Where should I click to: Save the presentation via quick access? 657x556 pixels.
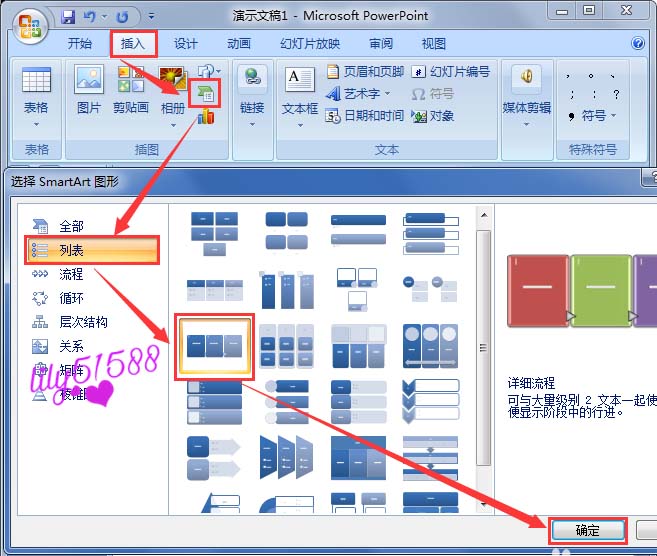68,16
